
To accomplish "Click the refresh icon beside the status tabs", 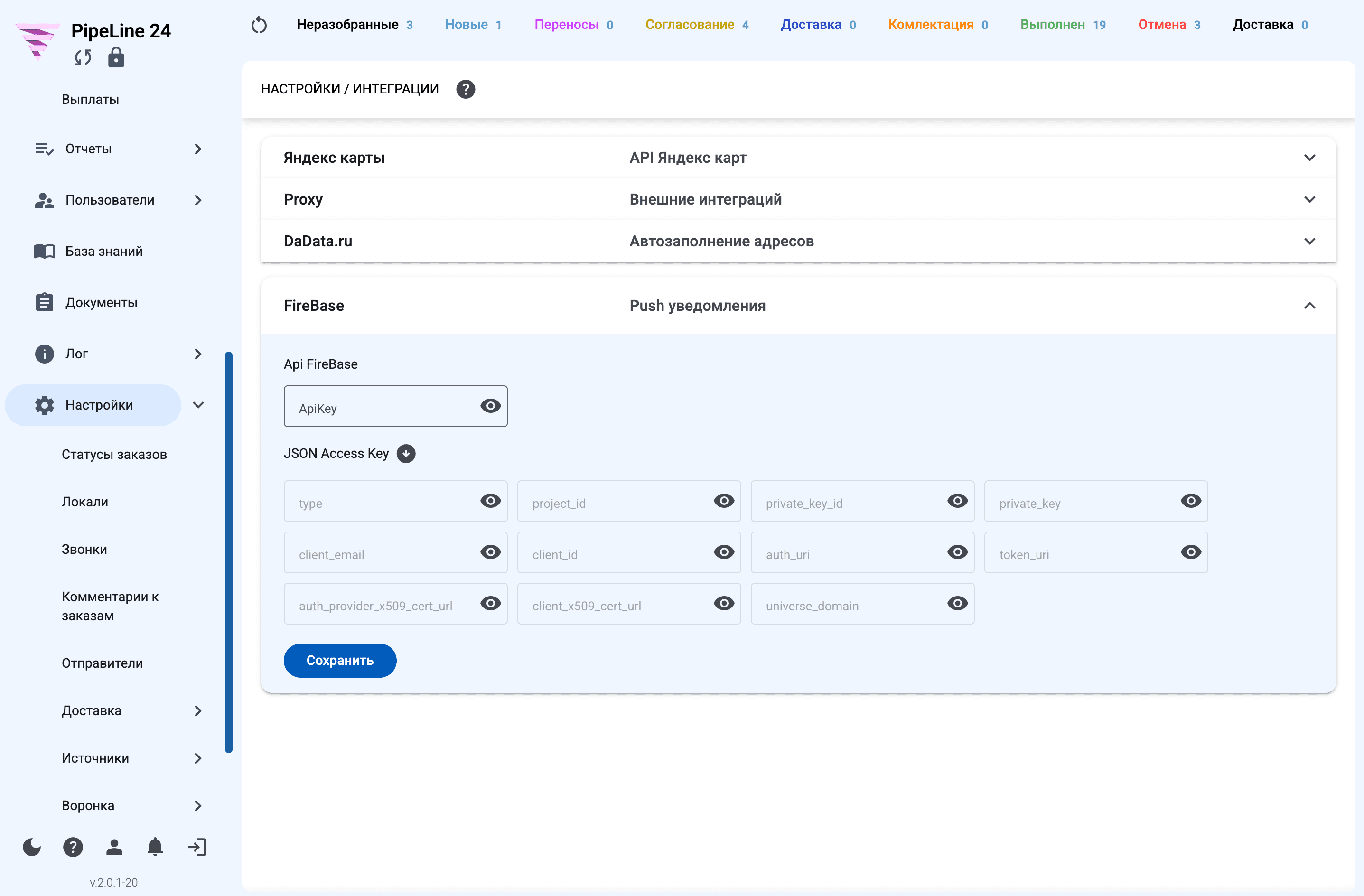I will point(259,25).
